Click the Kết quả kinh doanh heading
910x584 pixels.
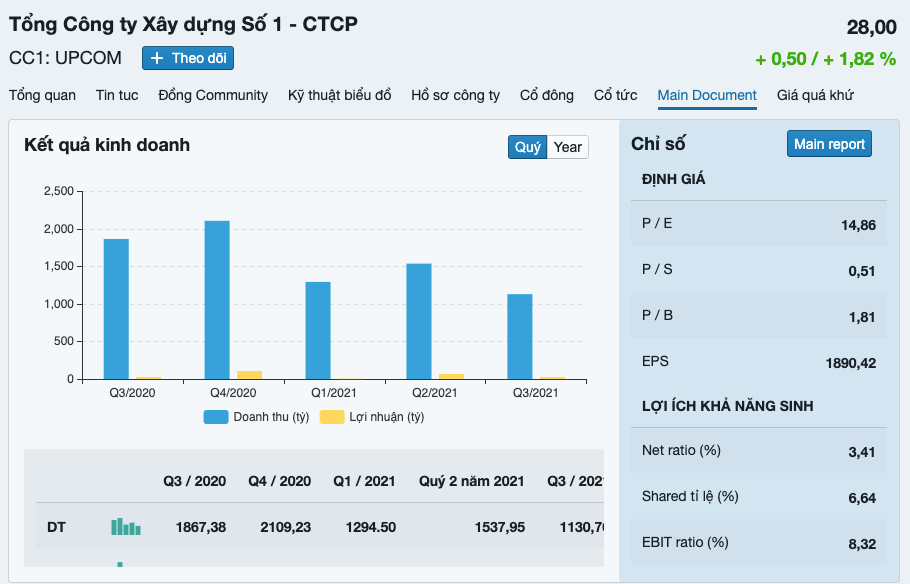click(107, 145)
